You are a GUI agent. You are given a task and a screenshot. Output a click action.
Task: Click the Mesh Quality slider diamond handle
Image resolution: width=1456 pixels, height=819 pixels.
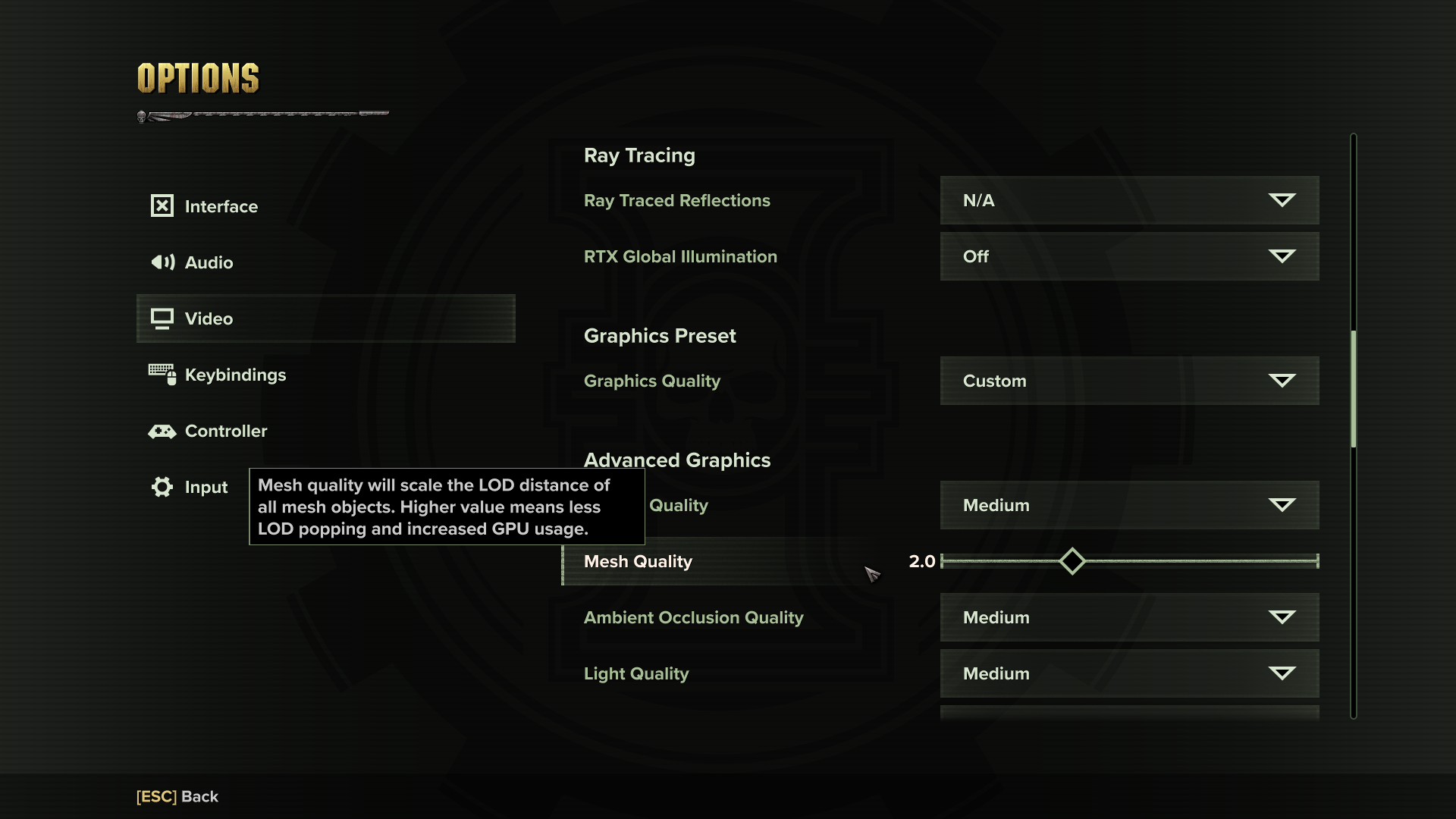[x=1072, y=561]
